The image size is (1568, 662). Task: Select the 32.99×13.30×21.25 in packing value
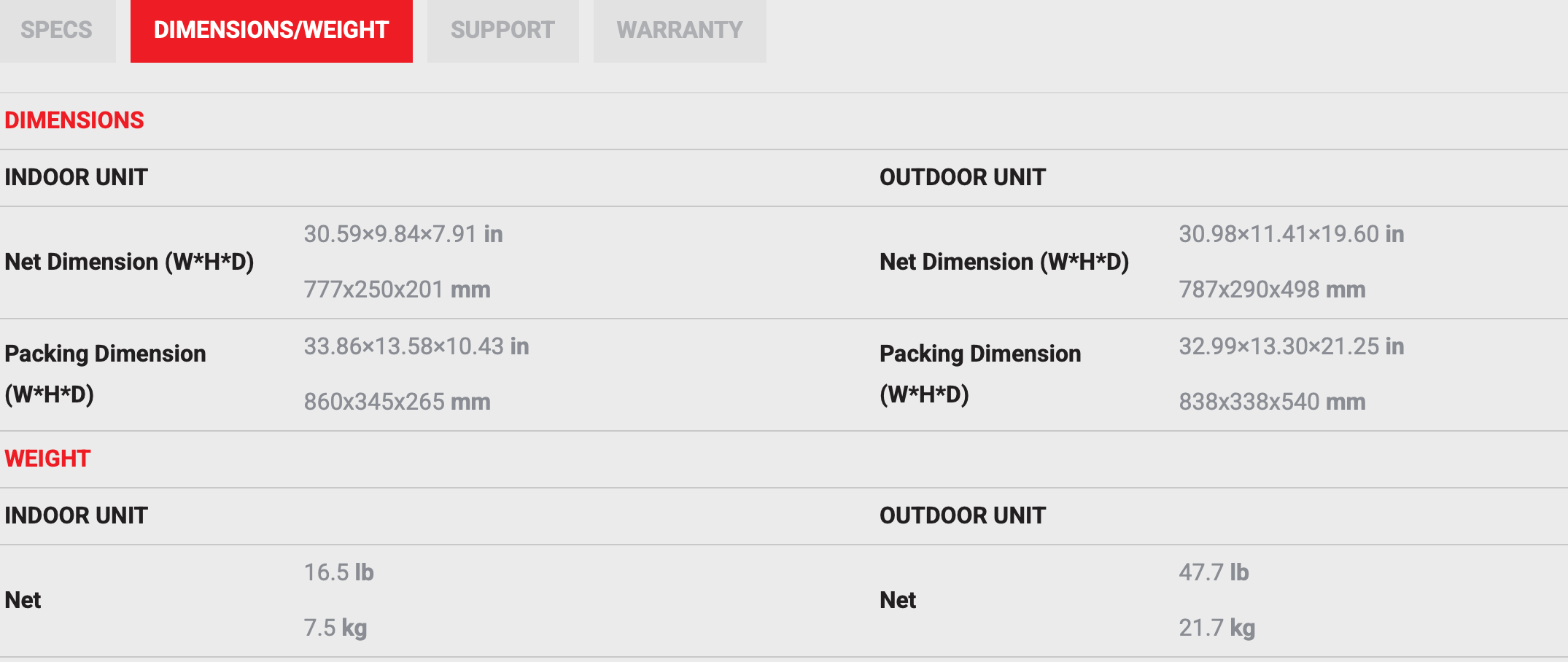point(1291,346)
